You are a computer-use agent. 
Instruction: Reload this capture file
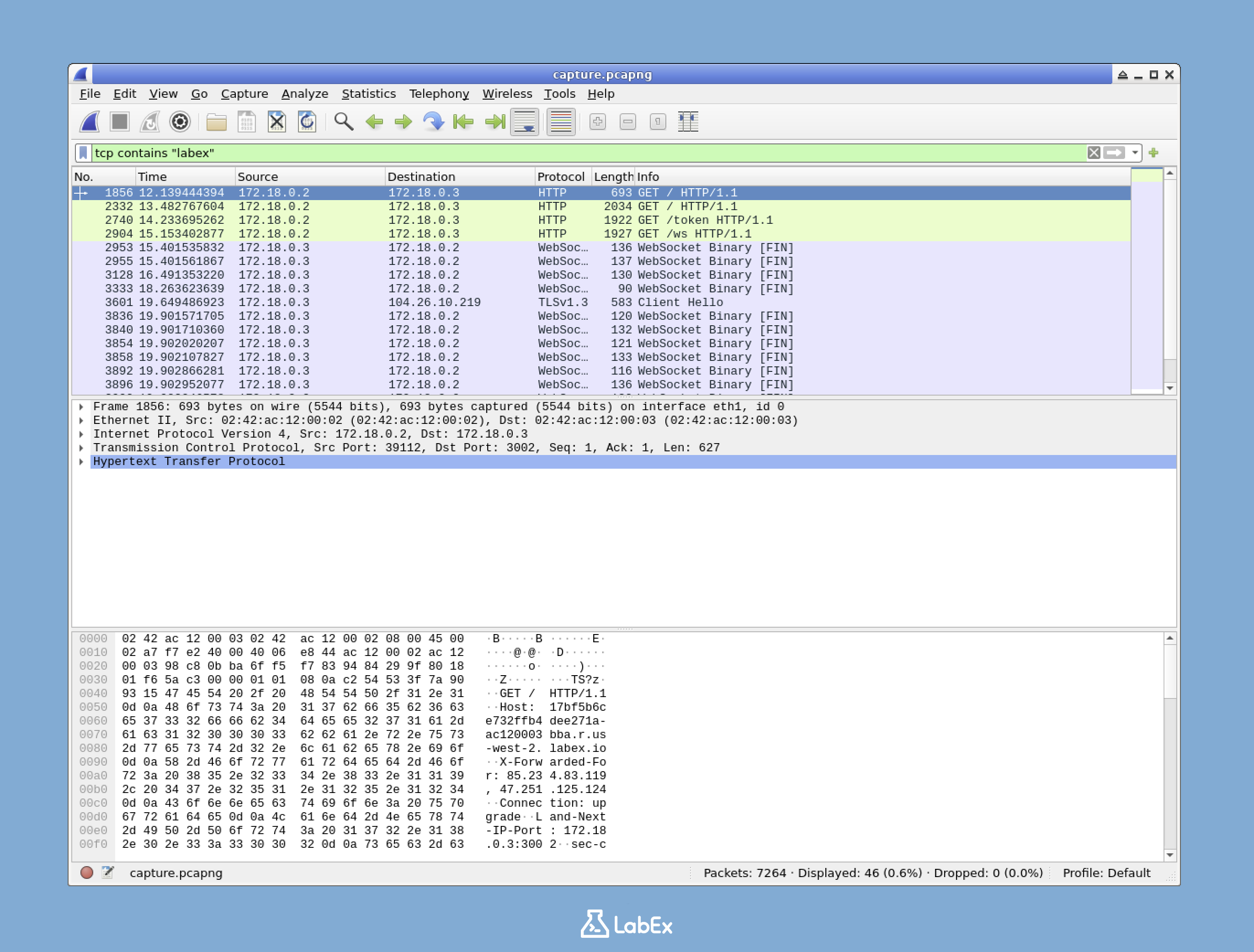(x=307, y=121)
